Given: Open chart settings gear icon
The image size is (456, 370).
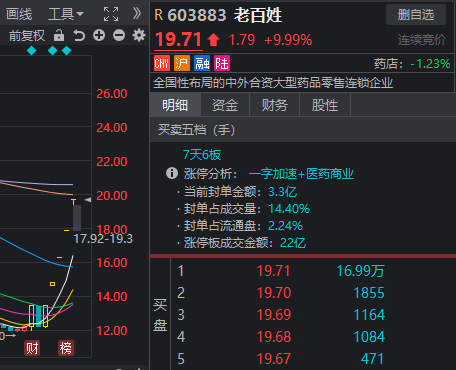Looking at the screenshot, I should pos(139,35).
